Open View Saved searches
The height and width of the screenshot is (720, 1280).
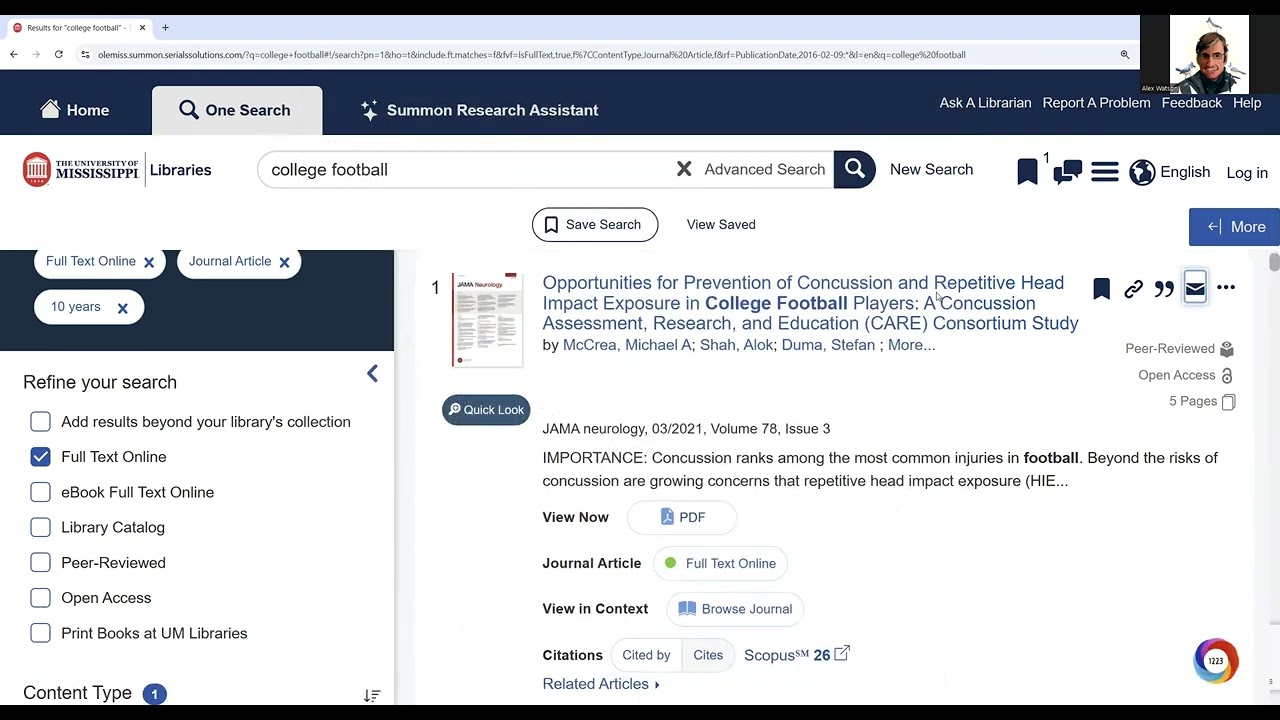(x=721, y=224)
